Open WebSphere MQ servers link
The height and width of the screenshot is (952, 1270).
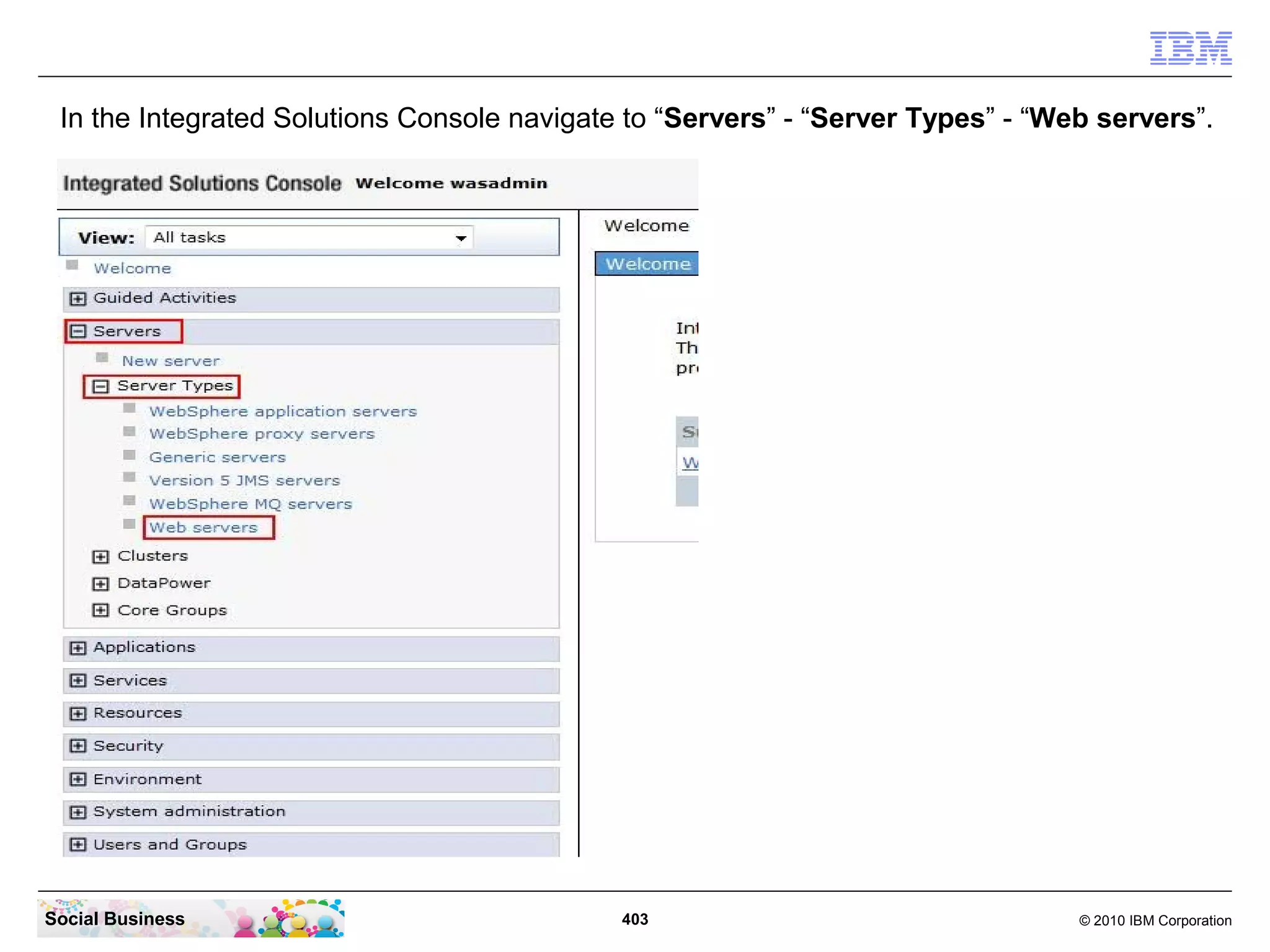(251, 504)
